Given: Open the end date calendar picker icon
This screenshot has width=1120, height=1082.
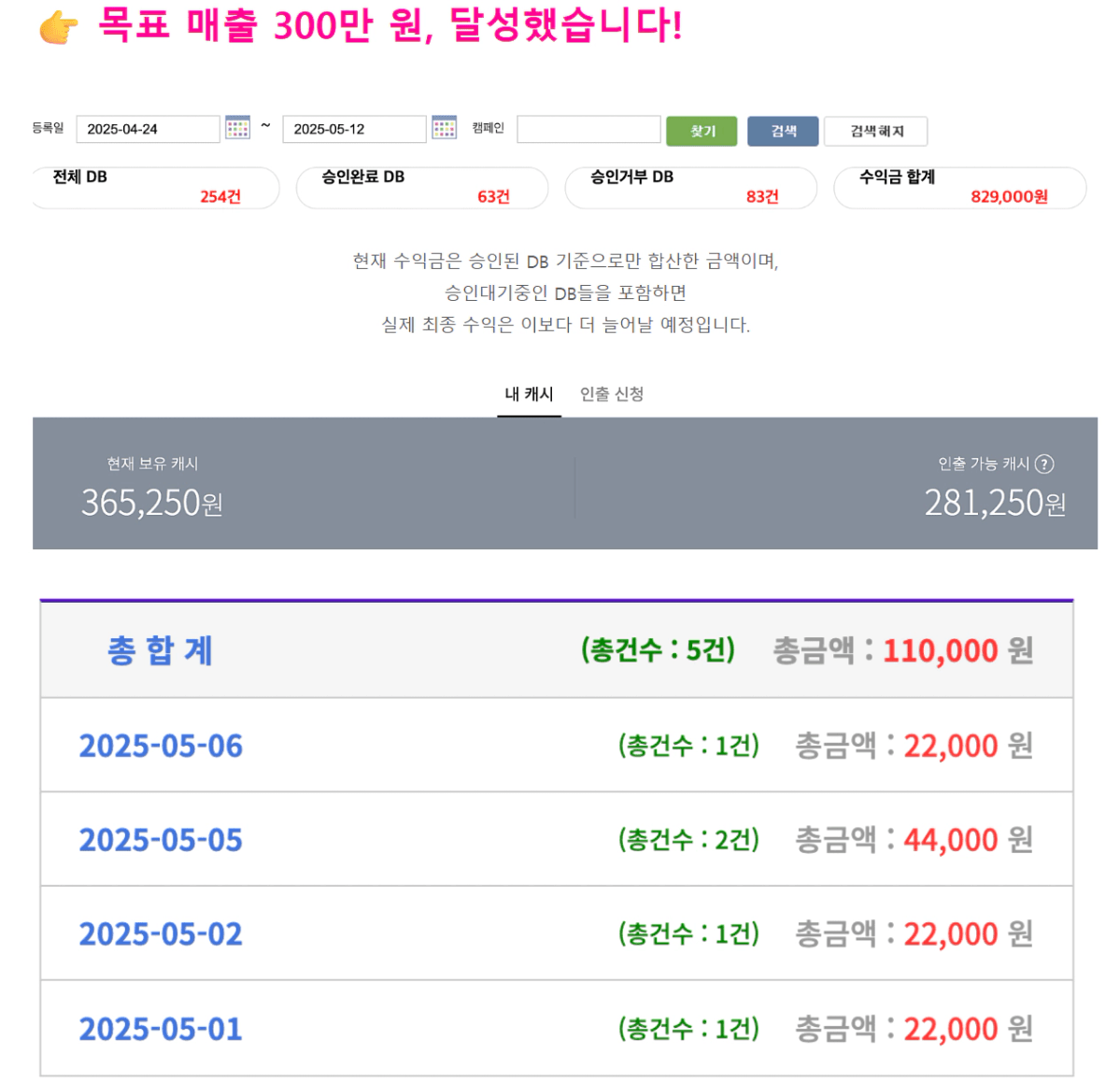Looking at the screenshot, I should (445, 128).
